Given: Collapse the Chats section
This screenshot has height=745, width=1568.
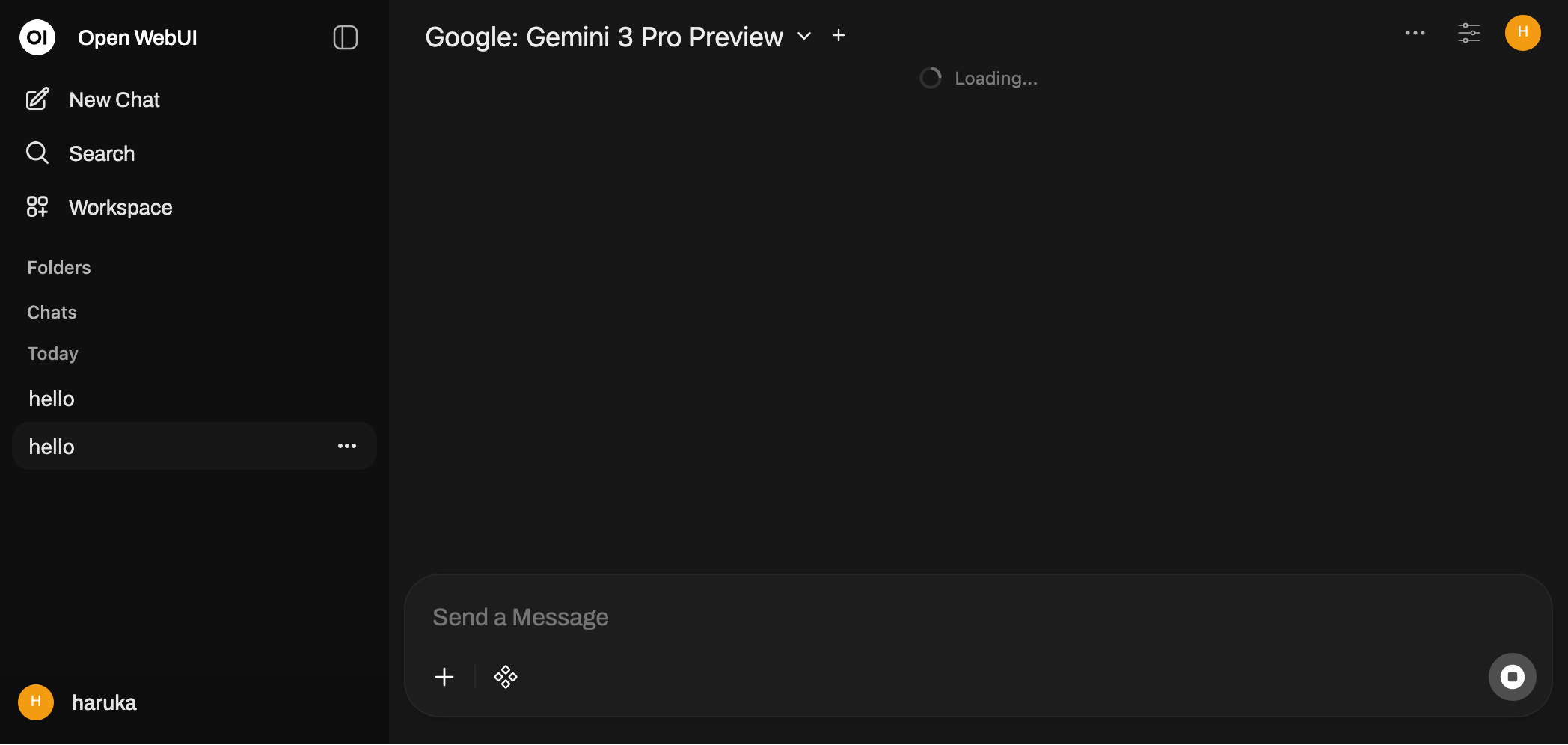Looking at the screenshot, I should click(x=52, y=312).
